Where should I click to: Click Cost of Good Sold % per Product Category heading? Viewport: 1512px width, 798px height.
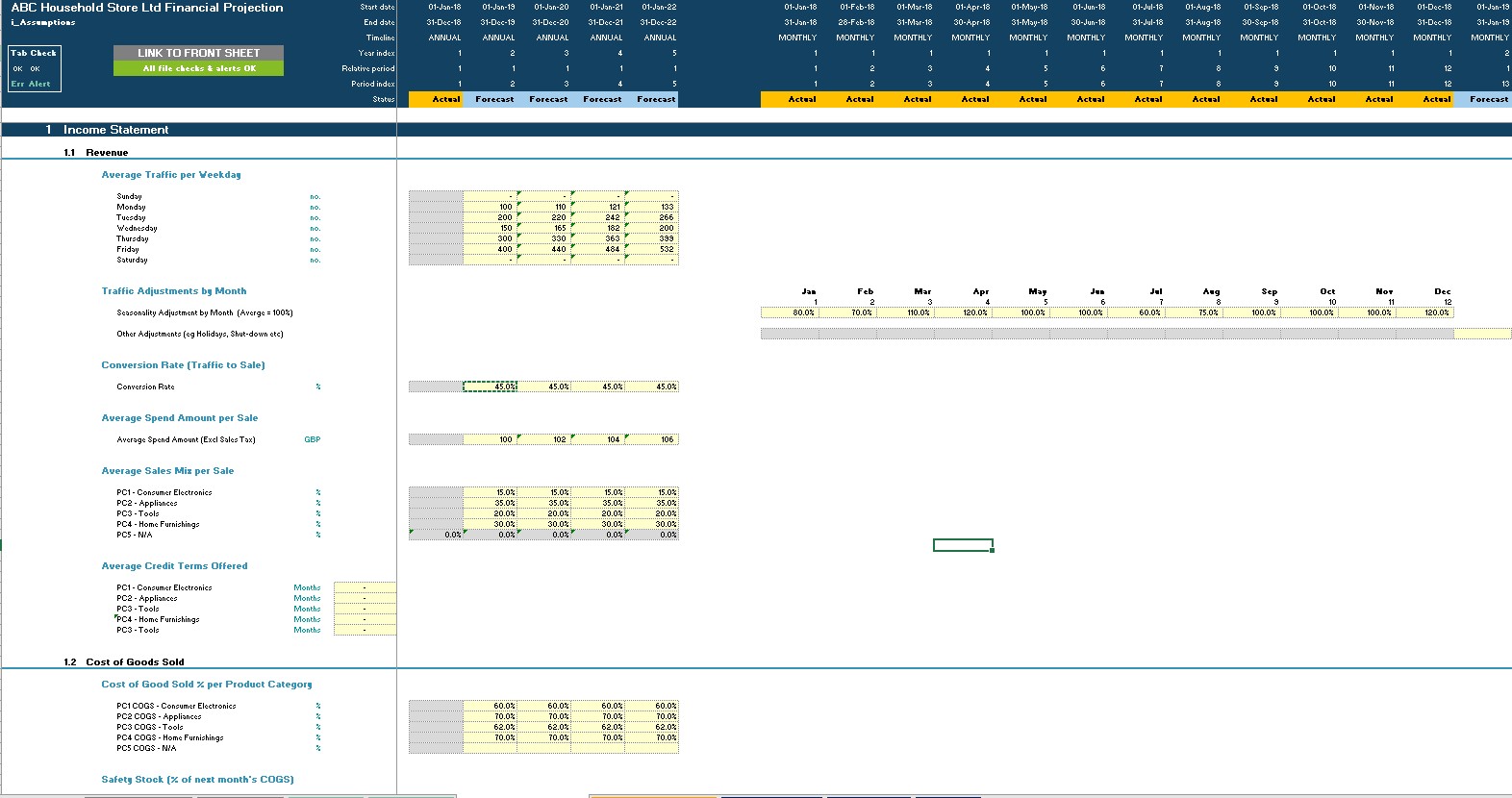pos(207,685)
